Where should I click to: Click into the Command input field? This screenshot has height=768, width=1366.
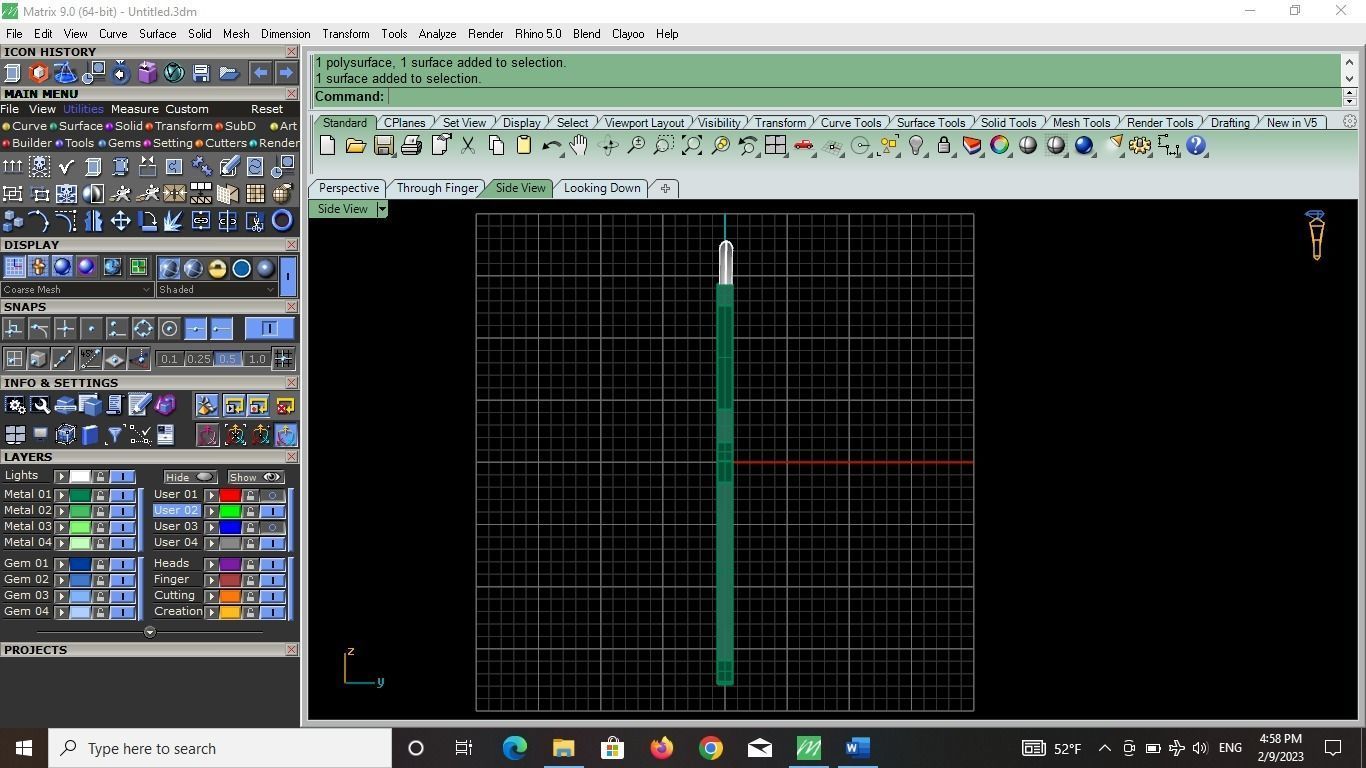(x=864, y=97)
